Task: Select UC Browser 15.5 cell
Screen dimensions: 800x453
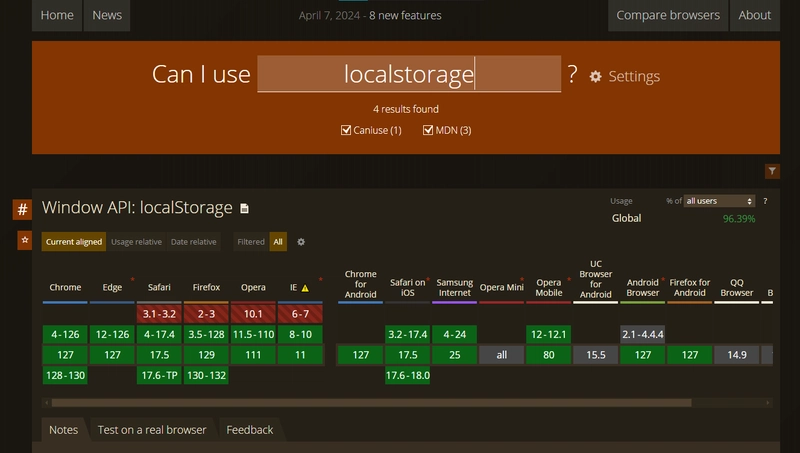Action: click(x=595, y=355)
